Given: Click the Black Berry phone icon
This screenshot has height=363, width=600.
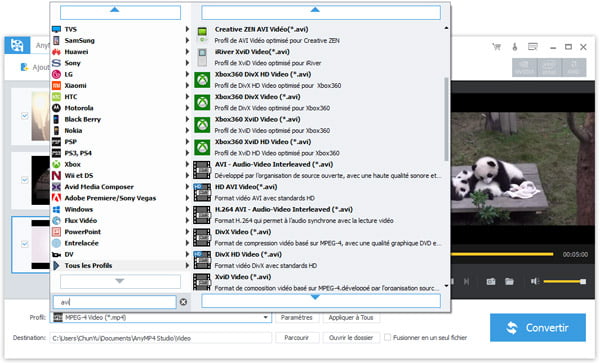Looking at the screenshot, I should point(56,119).
